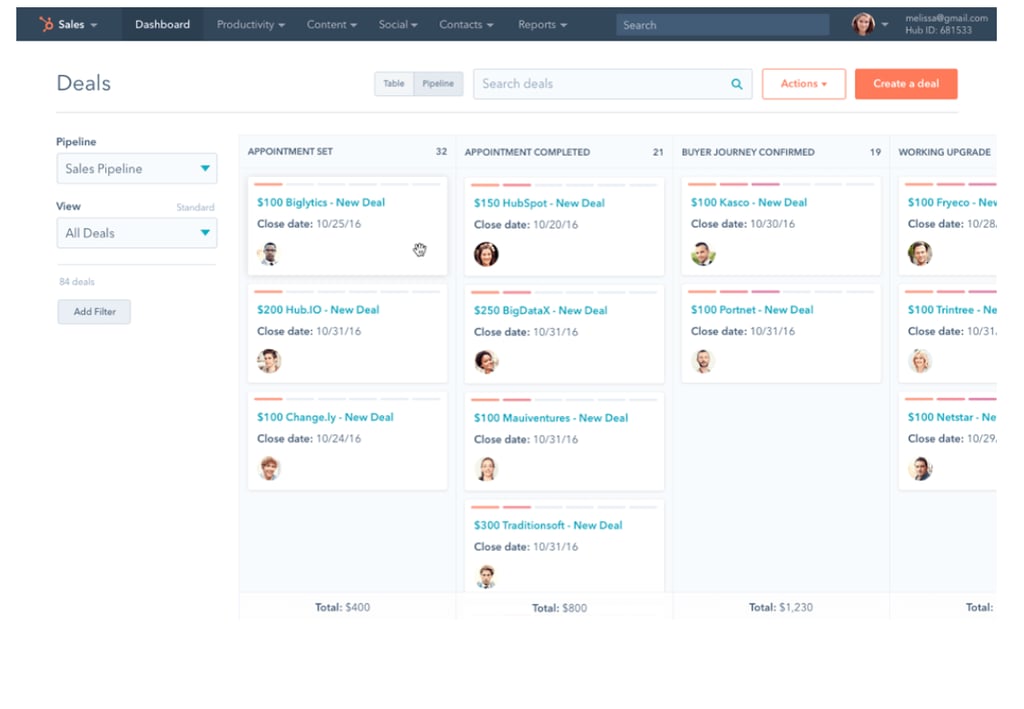Click owner avatar on Change.ly deal card
Screen dimensions: 1024x709
268,468
